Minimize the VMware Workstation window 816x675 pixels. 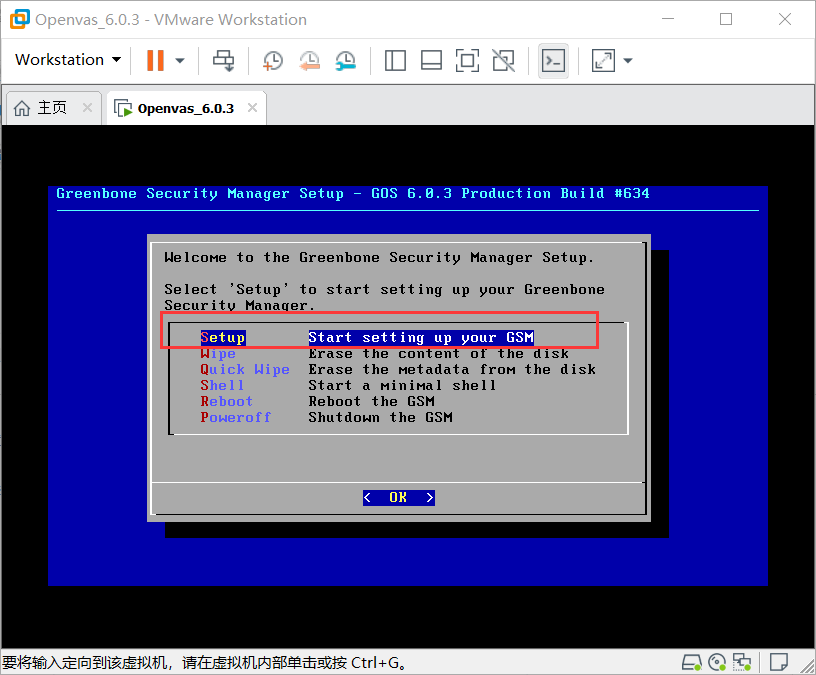[668, 19]
